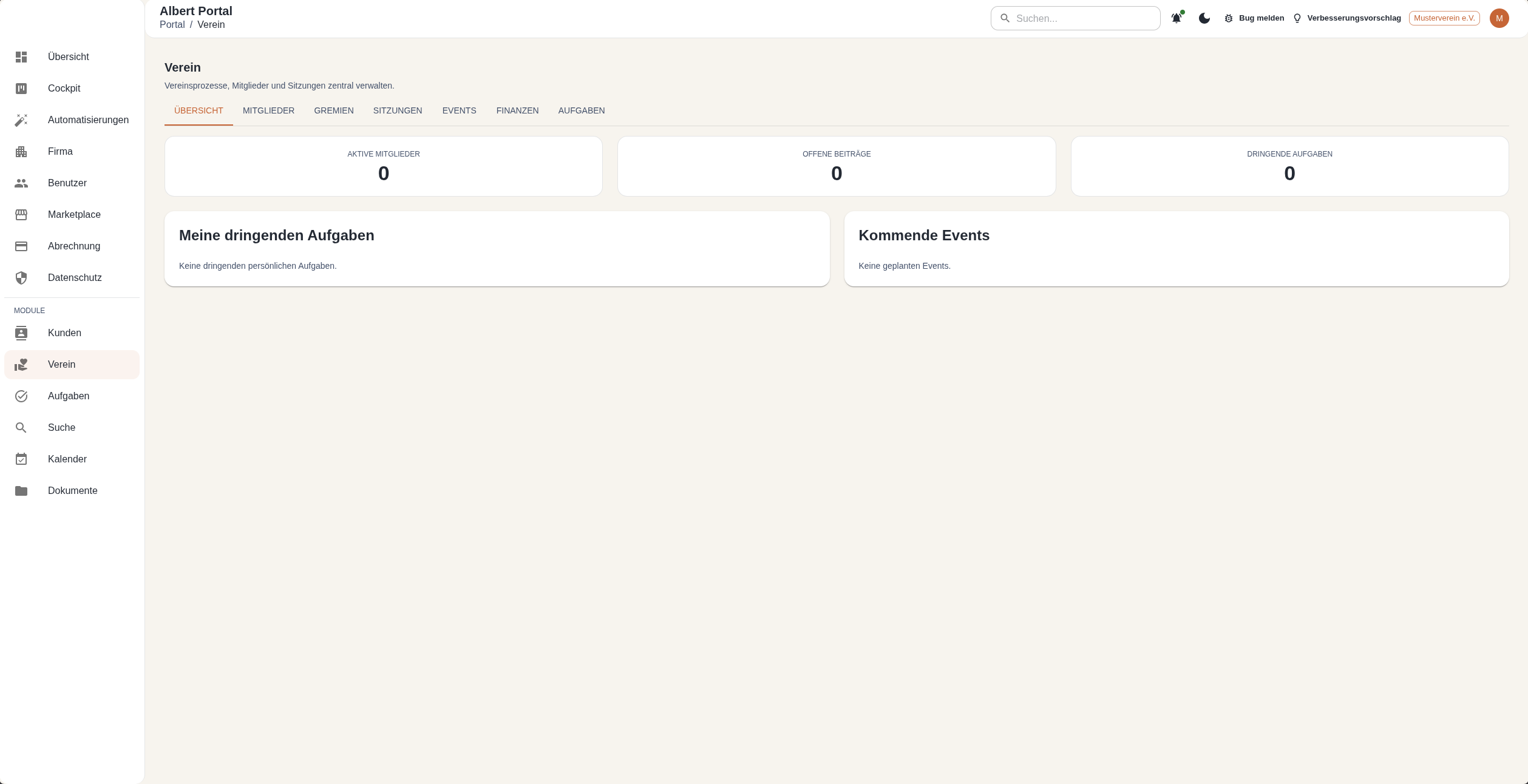Open the Musterverein e.V. organization selector
1528x784 pixels.
point(1444,18)
